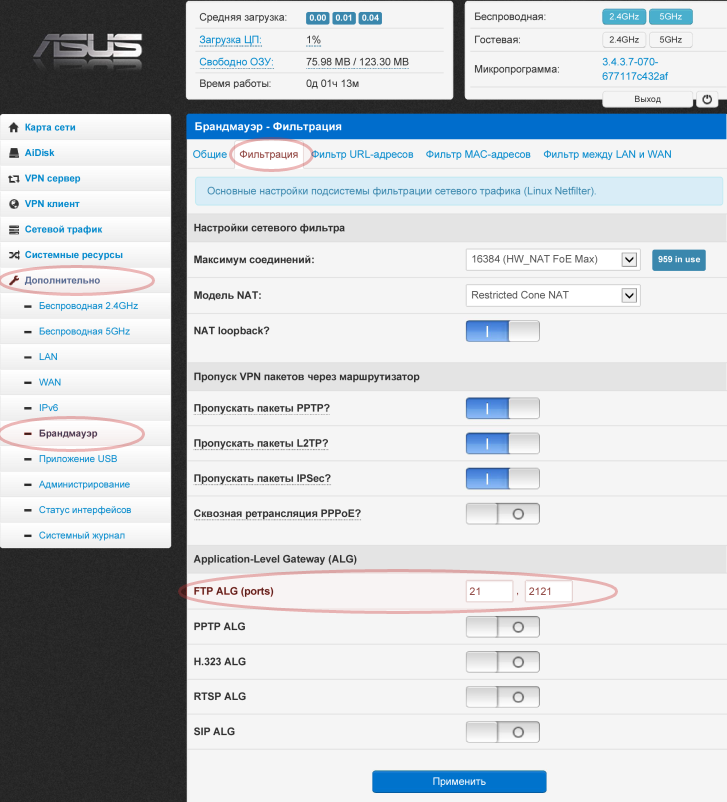Click the VPN сервер sidebar icon
Image resolution: width=727 pixels, height=802 pixels.
point(13,179)
